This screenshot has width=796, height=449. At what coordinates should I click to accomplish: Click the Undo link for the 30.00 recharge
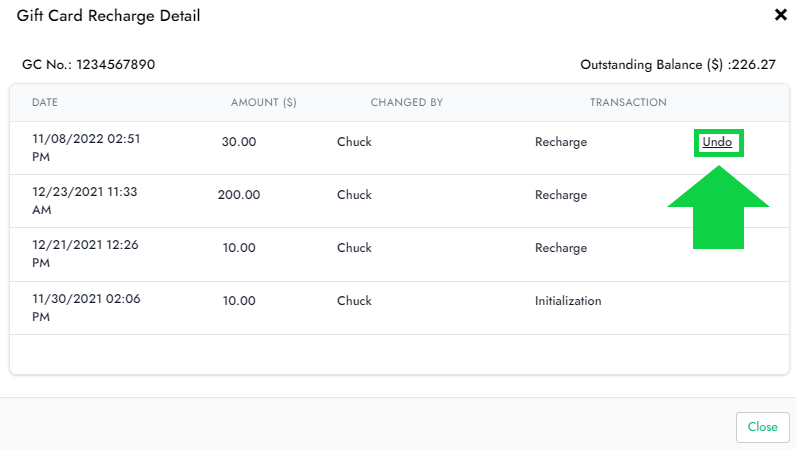coord(717,142)
